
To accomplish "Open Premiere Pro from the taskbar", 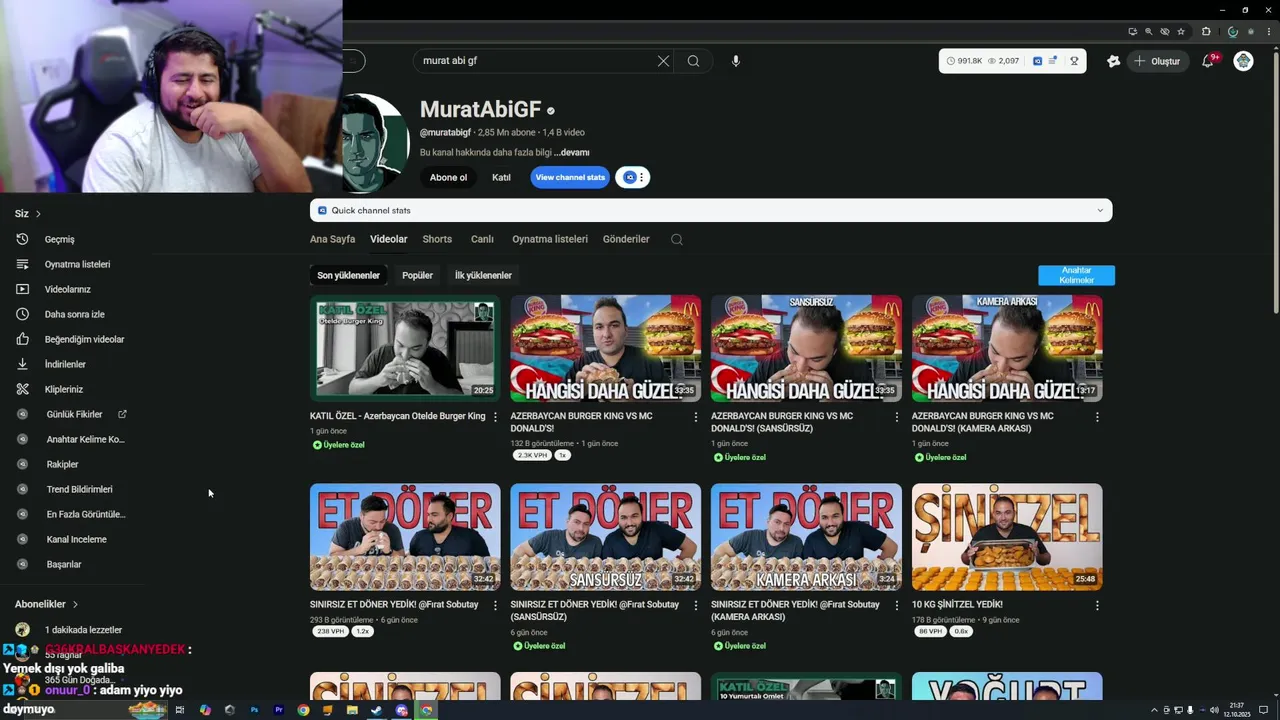I will coord(279,710).
